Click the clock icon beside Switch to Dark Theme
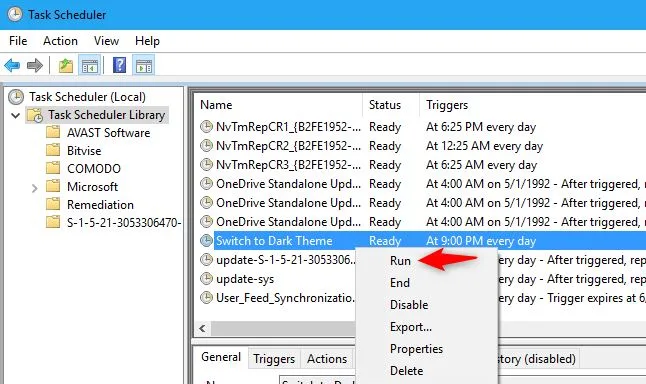 tap(206, 240)
